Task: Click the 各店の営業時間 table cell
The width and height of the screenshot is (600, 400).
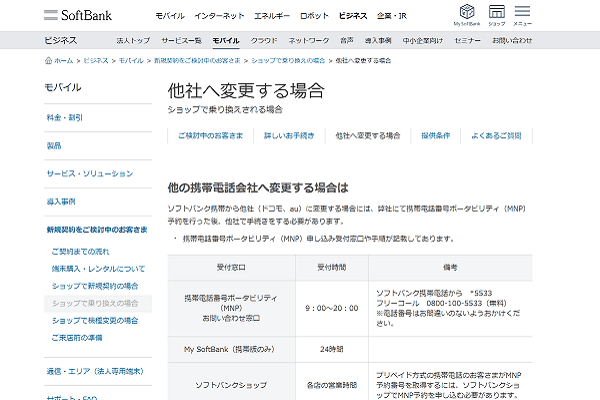Action: coord(332,385)
